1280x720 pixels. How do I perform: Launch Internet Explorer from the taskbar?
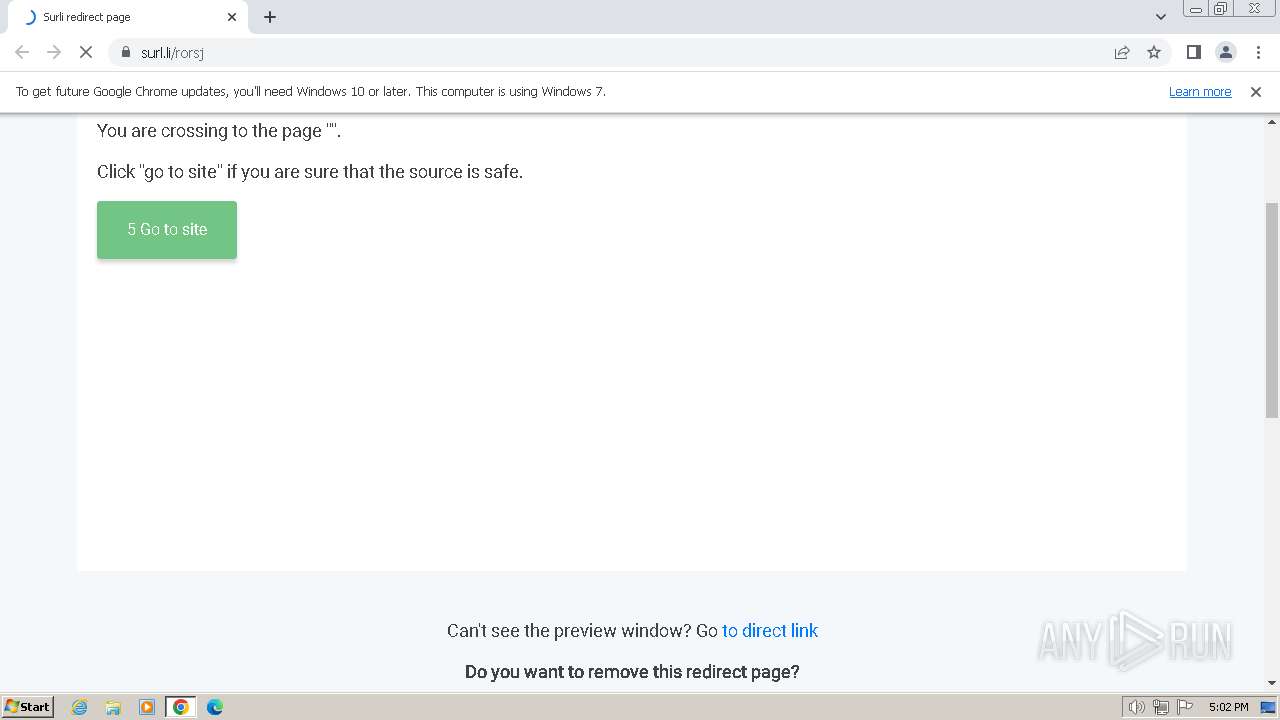80,707
